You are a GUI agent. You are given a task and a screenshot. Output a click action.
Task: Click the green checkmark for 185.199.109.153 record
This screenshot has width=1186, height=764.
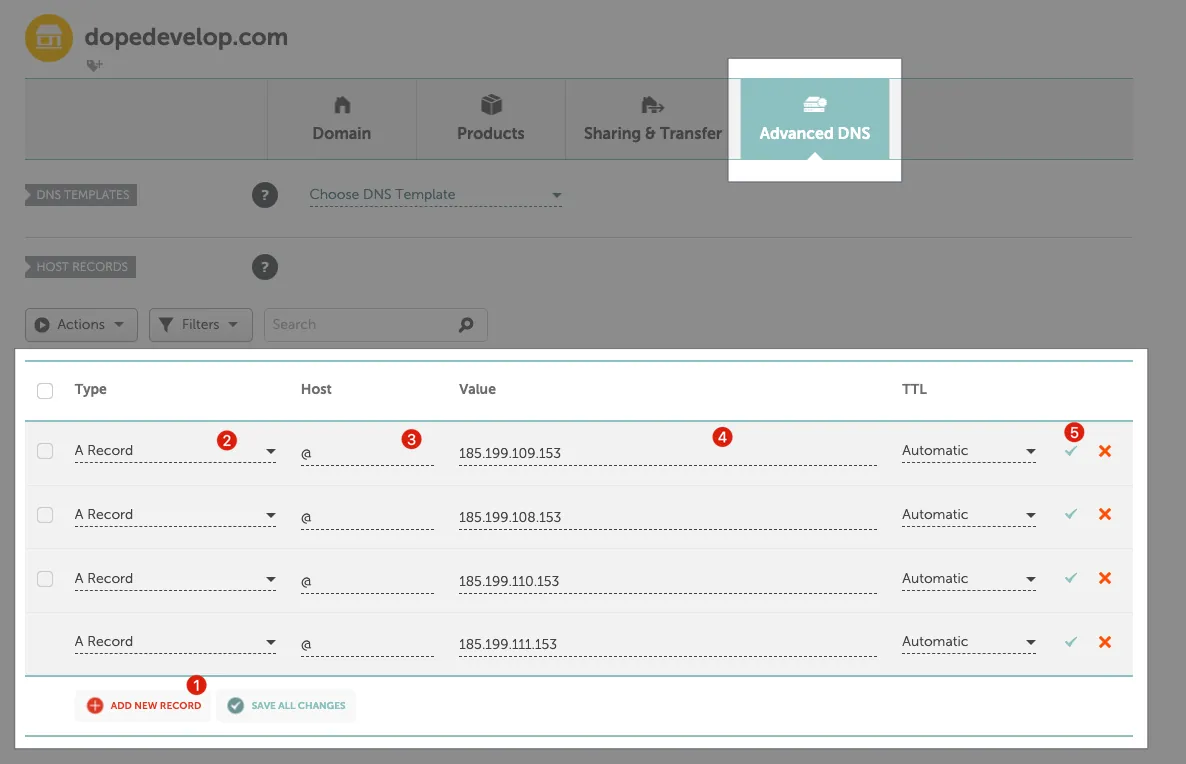1071,451
